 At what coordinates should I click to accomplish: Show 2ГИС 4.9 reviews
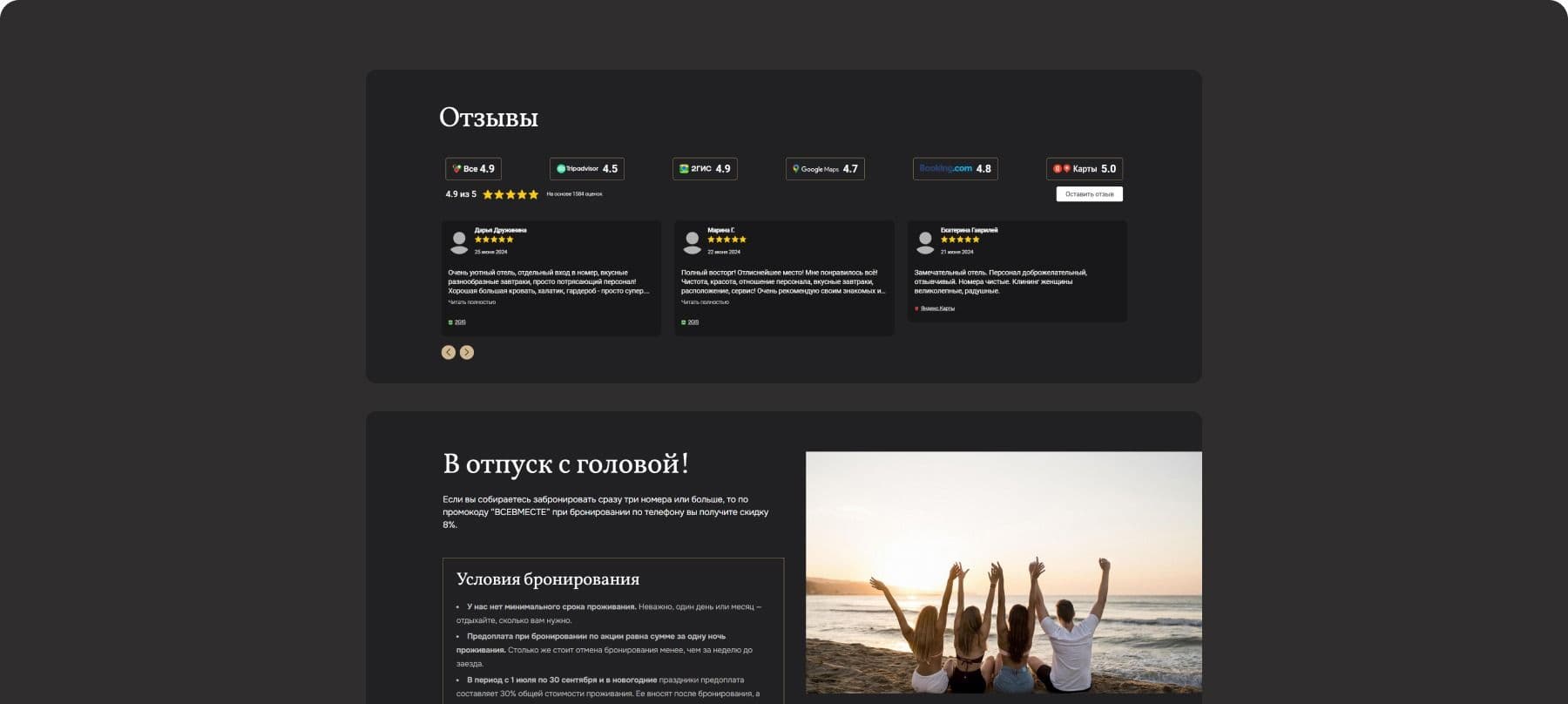pos(705,169)
